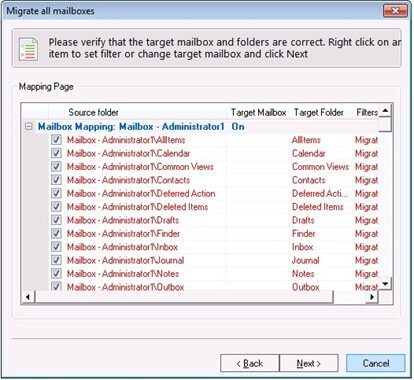The width and height of the screenshot is (414, 380).
Task: Click the horizontal scrollbar right arrow
Action: pyautogui.click(x=372, y=297)
